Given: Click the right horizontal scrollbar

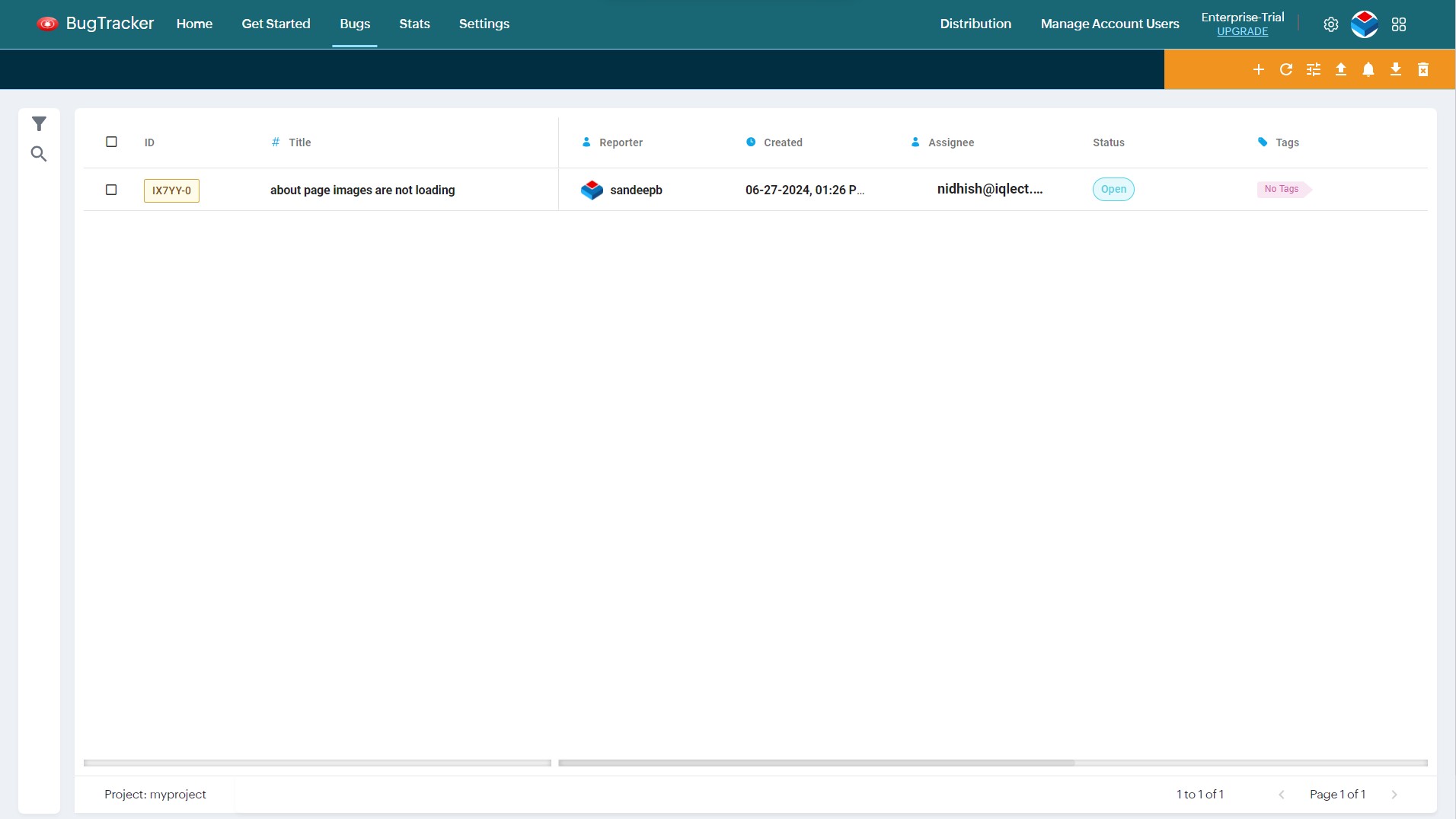Looking at the screenshot, I should coord(992,763).
